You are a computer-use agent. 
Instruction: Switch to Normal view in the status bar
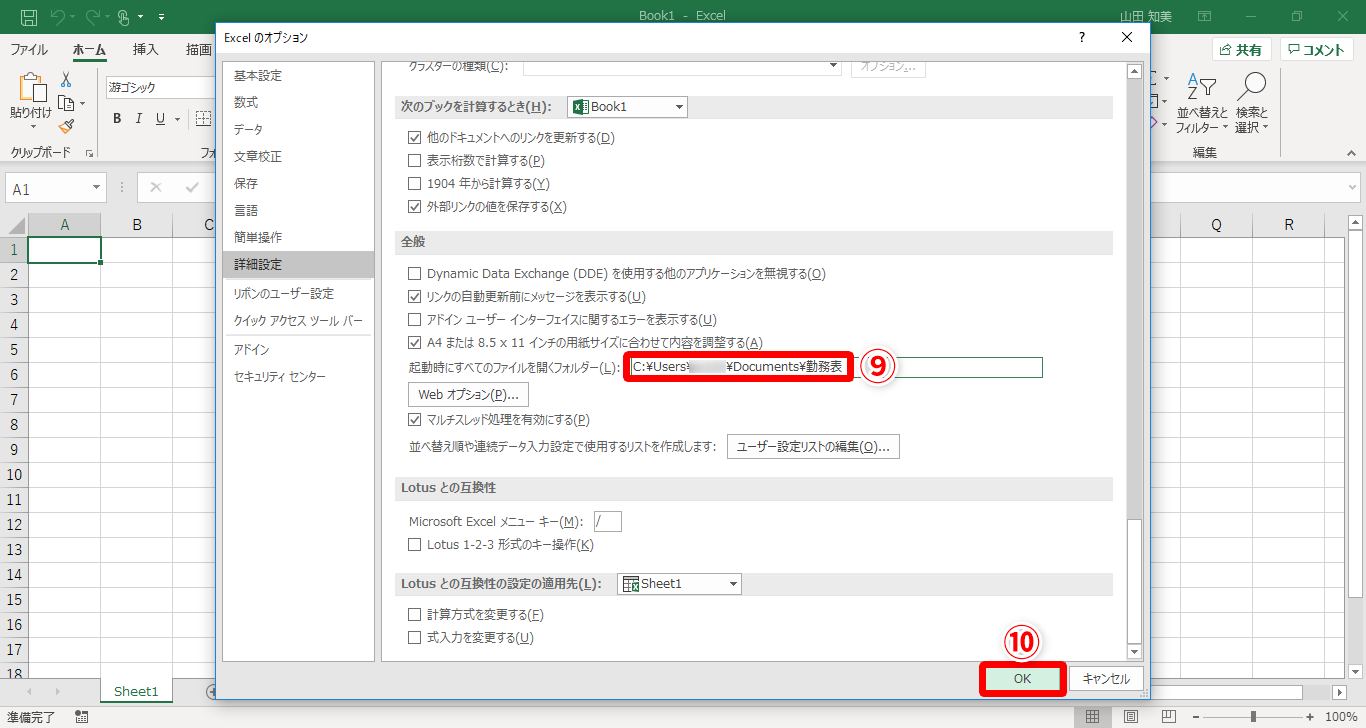pyautogui.click(x=1092, y=717)
